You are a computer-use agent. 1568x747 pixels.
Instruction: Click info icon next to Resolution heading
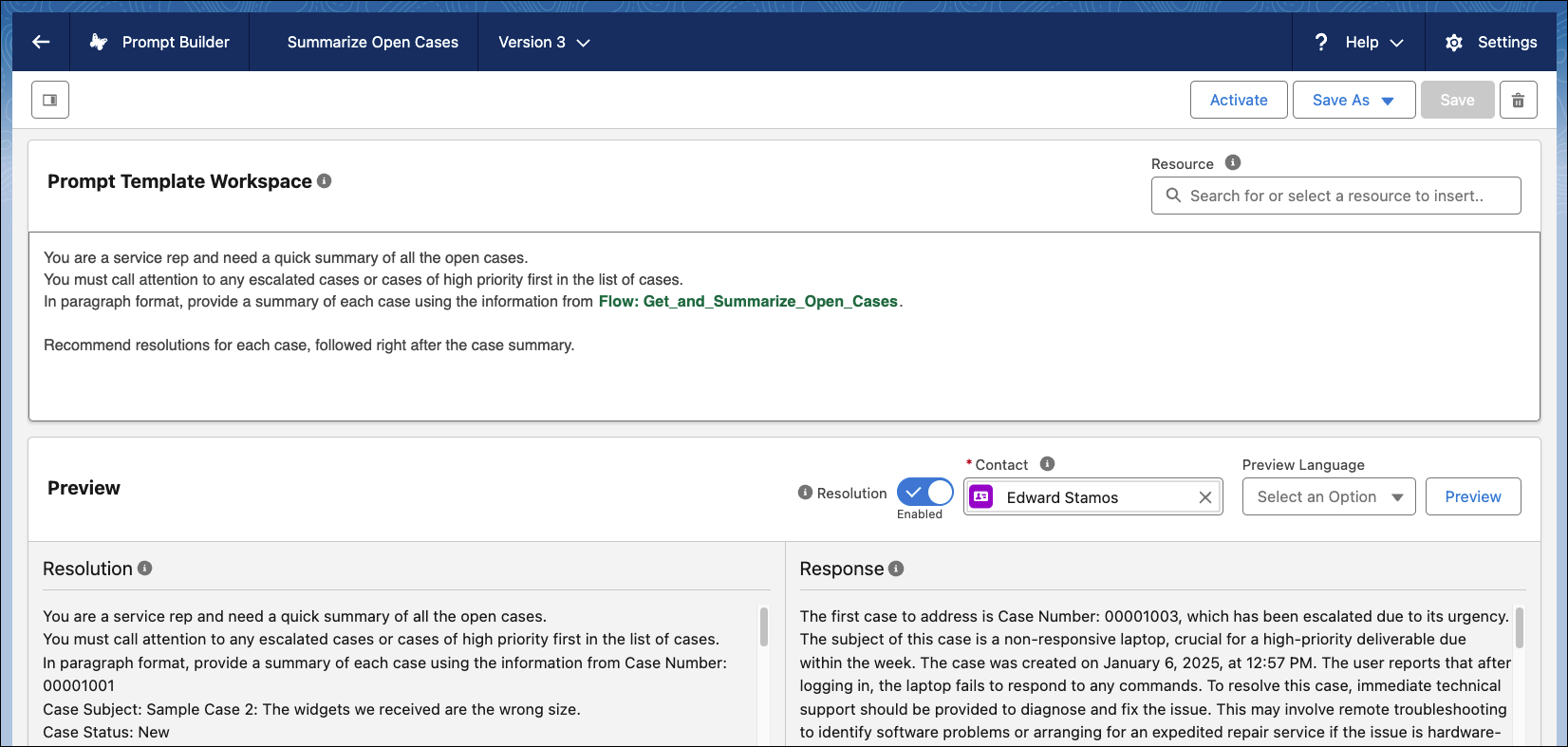pos(145,568)
